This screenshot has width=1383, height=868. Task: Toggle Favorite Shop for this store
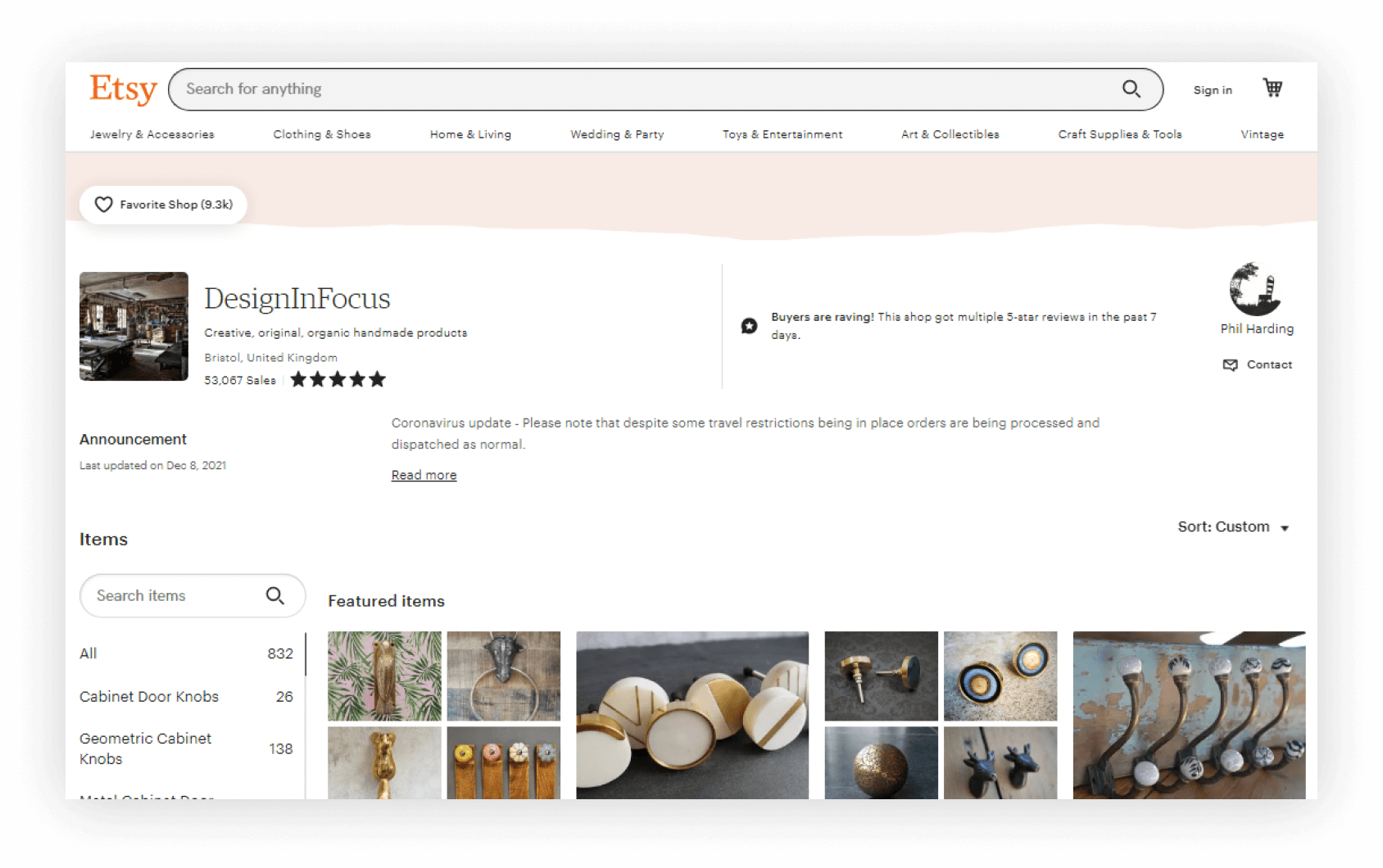(162, 205)
